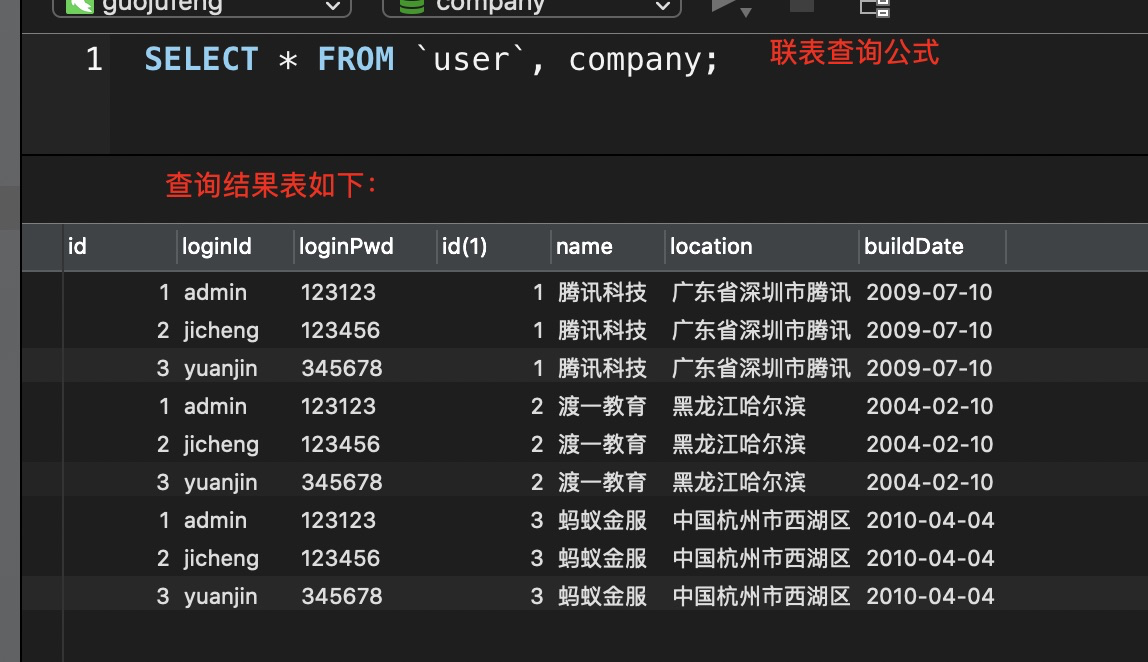Select yuanjin cell in the 腾讯科技 row
This screenshot has height=662, width=1148.
(x=220, y=369)
